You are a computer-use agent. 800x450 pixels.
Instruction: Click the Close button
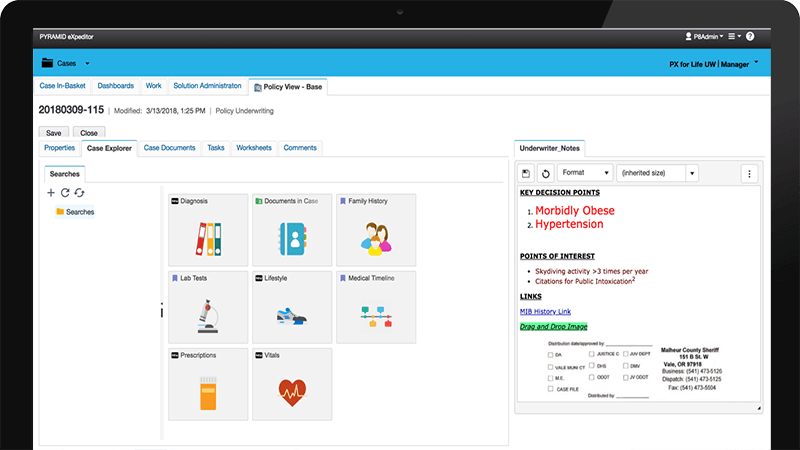pos(89,133)
